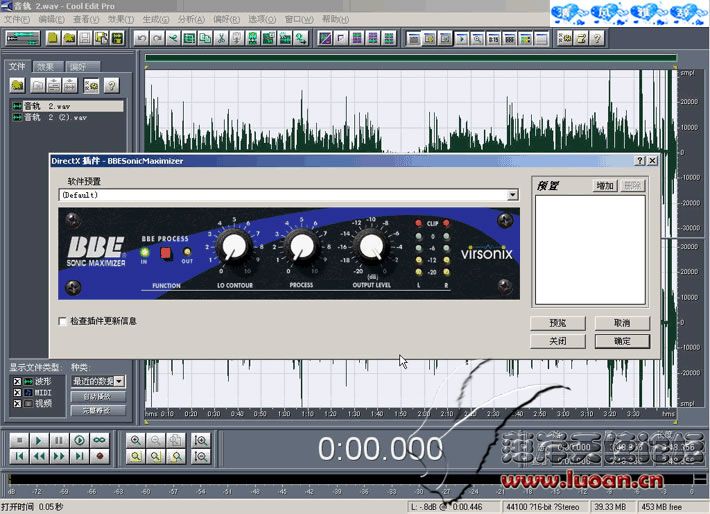
Task: Click the circled Play to End button
Action: [79, 440]
